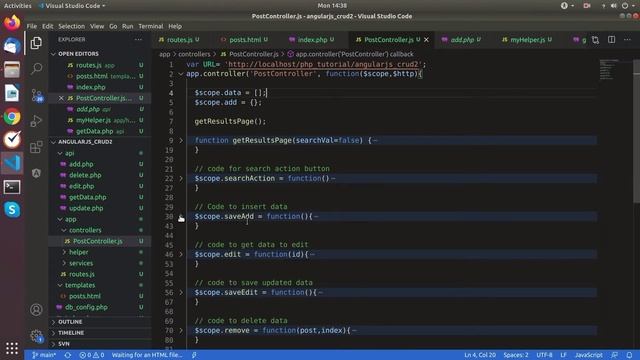Click the main branch indicator in status bar
Image resolution: width=640 pixels, height=360 pixels.
(x=44, y=355)
